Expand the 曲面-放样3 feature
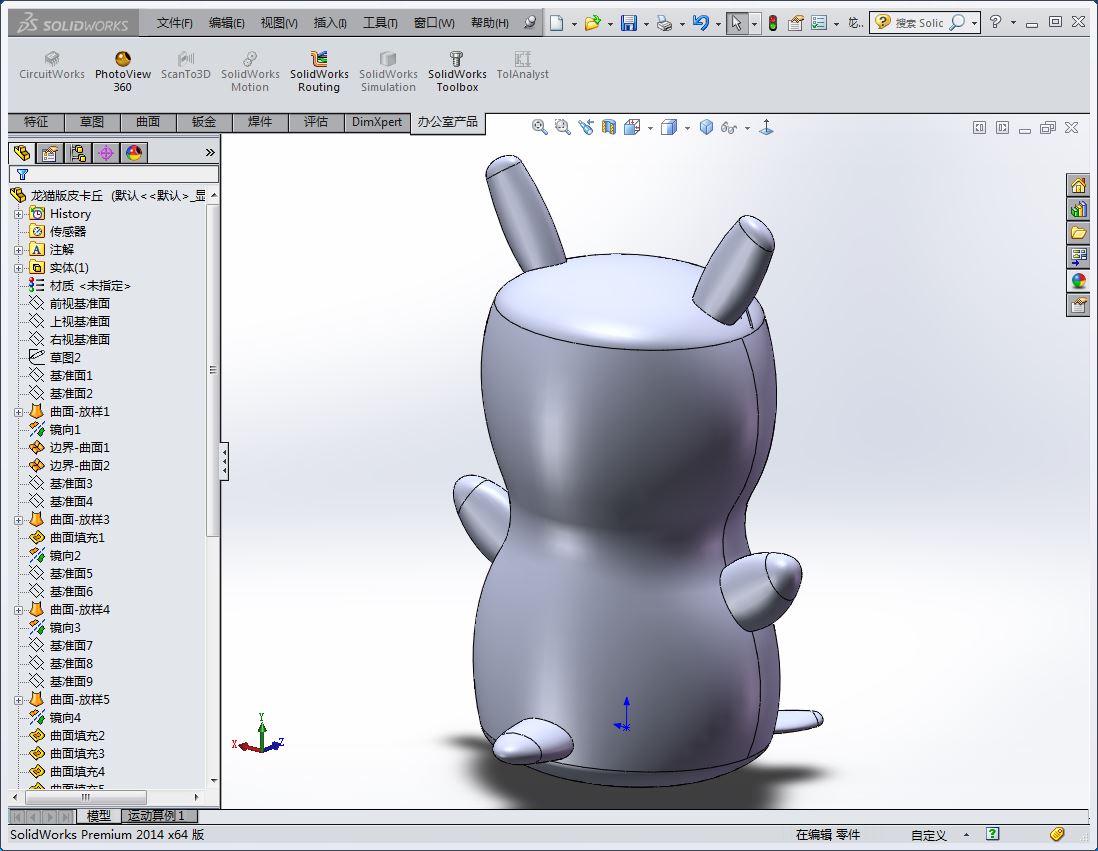 pyautogui.click(x=18, y=520)
